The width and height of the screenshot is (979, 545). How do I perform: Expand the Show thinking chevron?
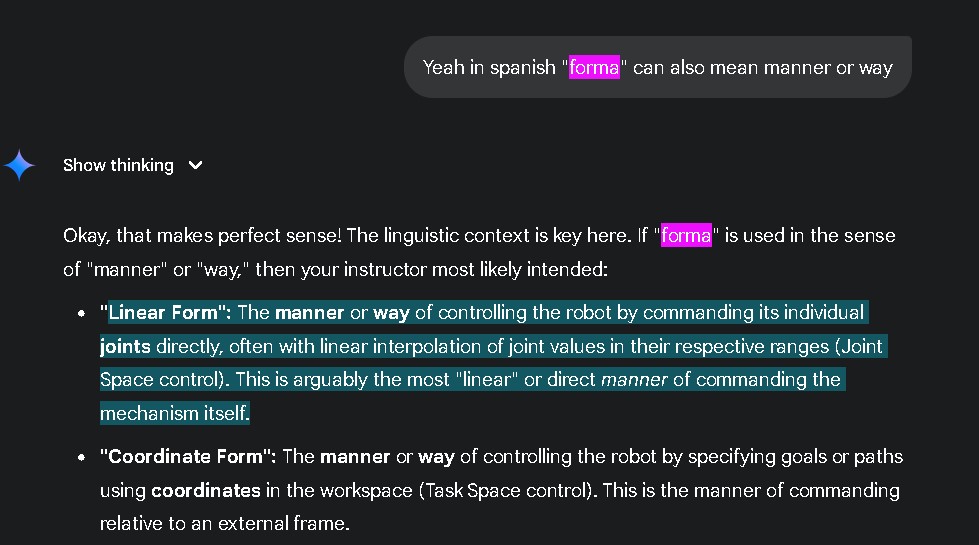tap(196, 165)
